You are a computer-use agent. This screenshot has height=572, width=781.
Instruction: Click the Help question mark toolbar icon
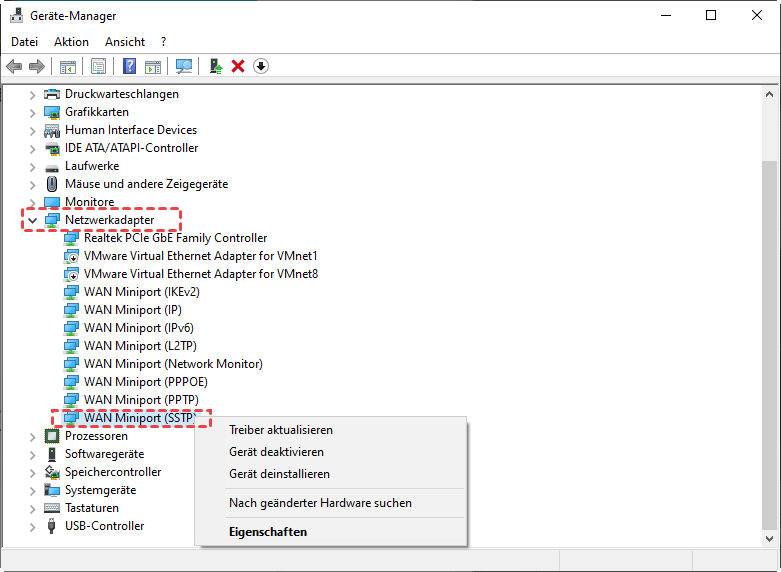point(130,66)
